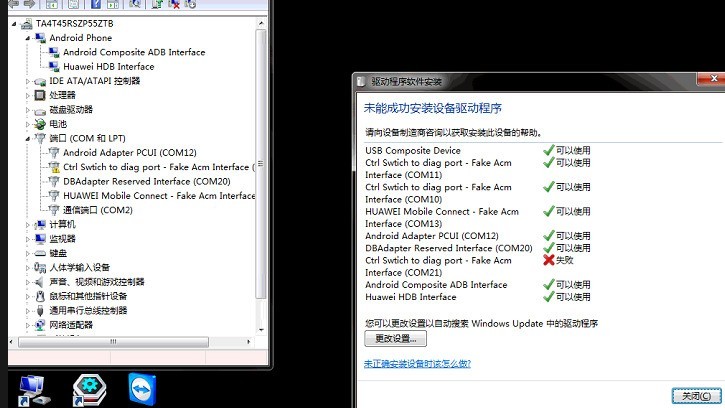Click the 通用串行总线控制器 USB icon

click(40, 310)
